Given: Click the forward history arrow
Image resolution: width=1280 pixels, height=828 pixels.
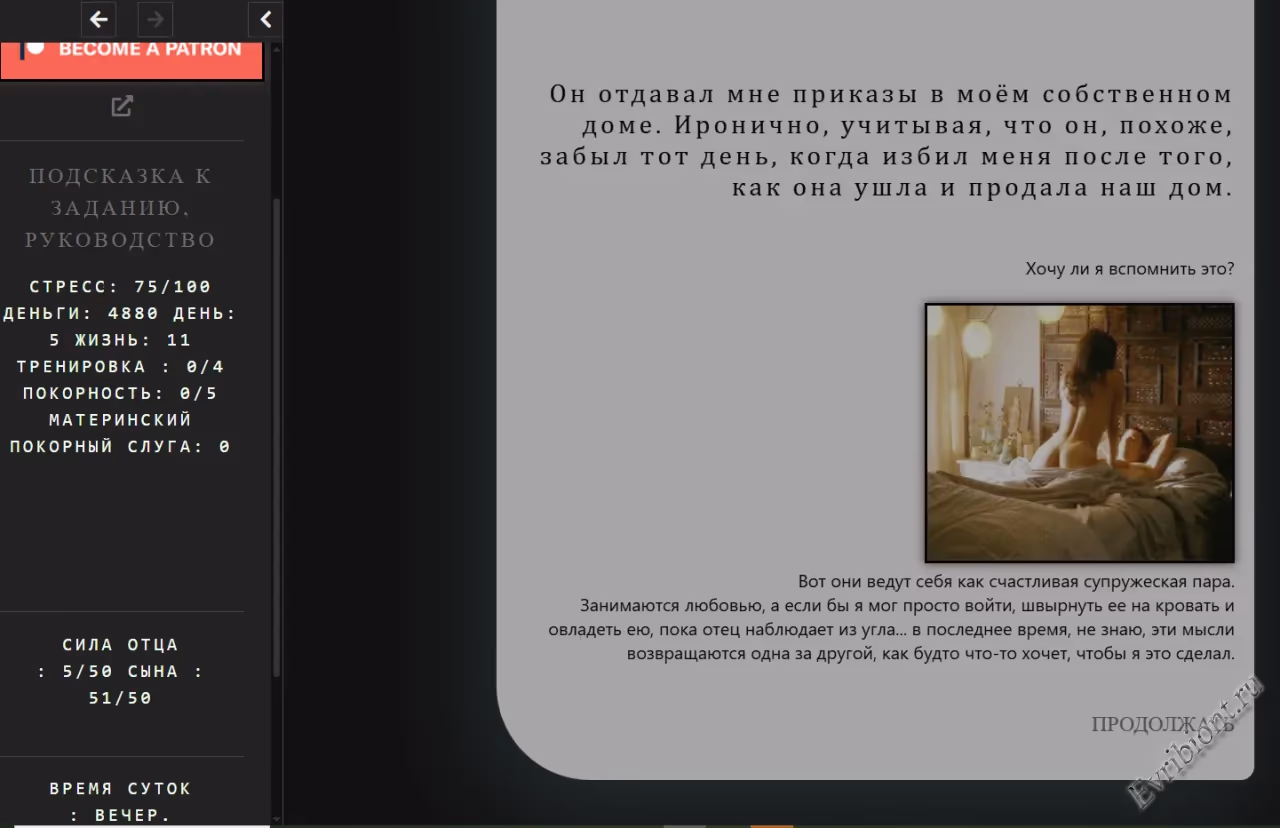Looking at the screenshot, I should 155,19.
